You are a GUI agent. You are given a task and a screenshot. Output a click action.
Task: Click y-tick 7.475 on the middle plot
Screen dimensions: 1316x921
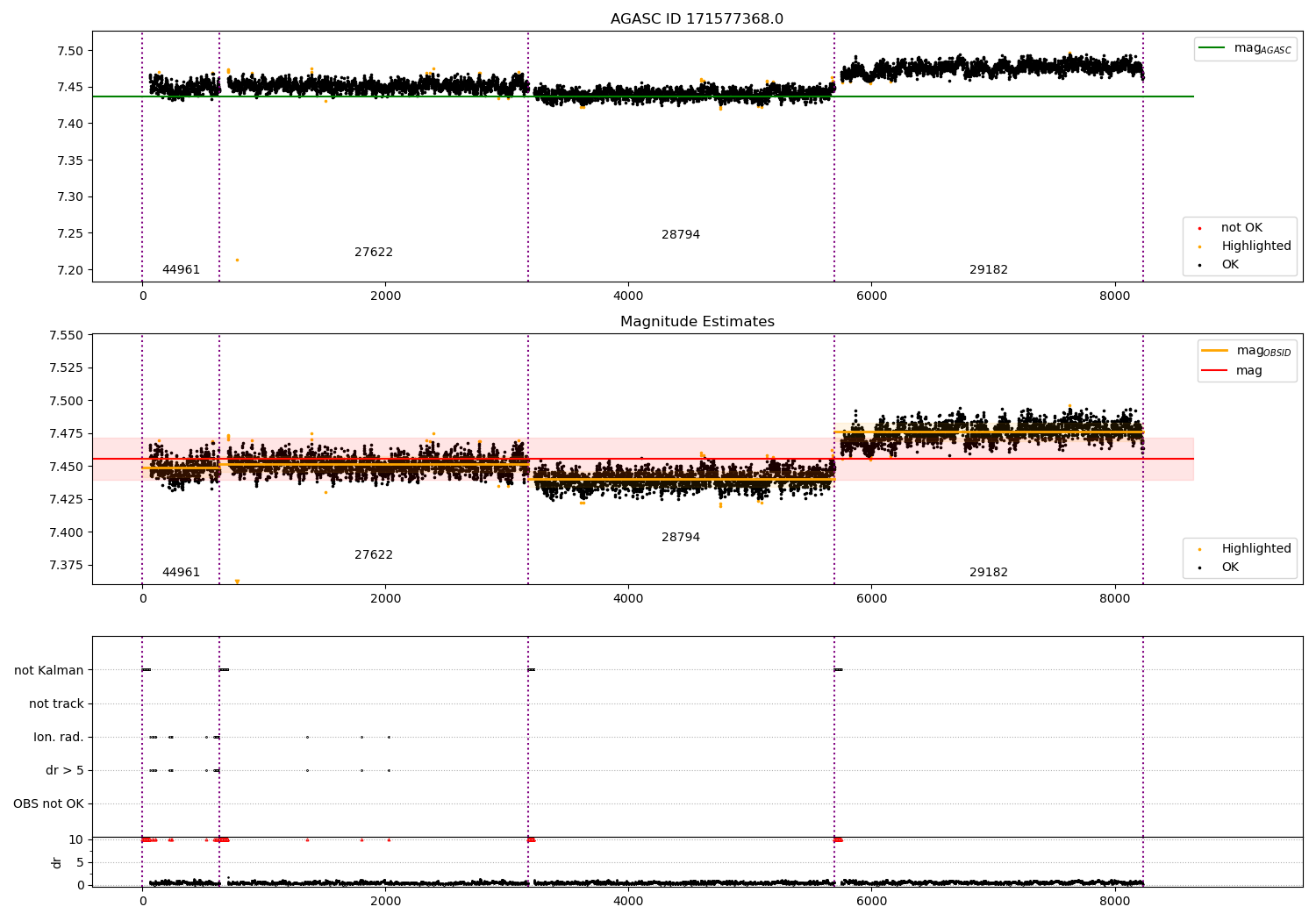click(x=67, y=434)
